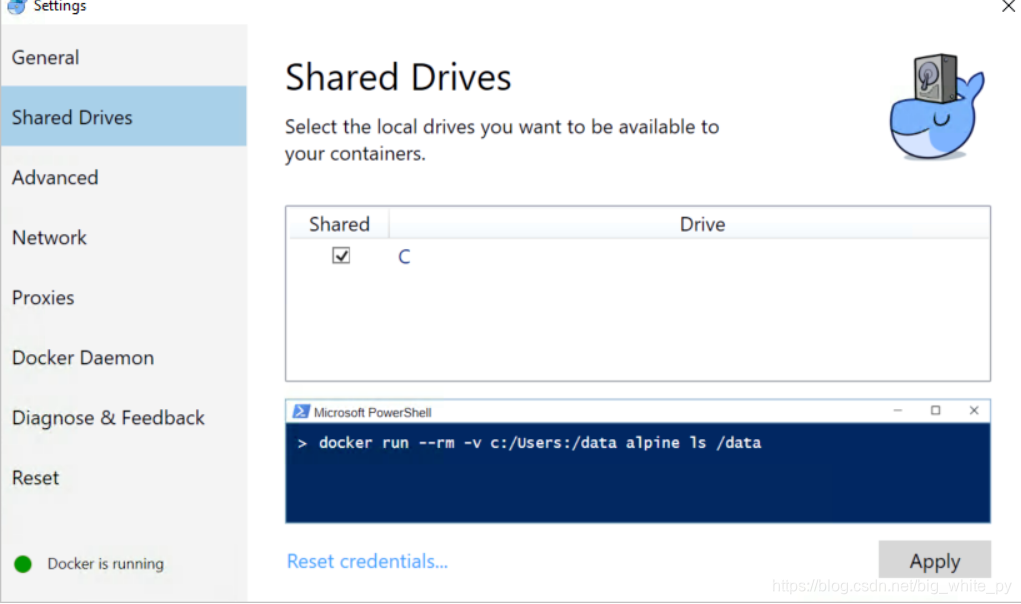Open Diagnose & Feedback section

click(x=124, y=417)
